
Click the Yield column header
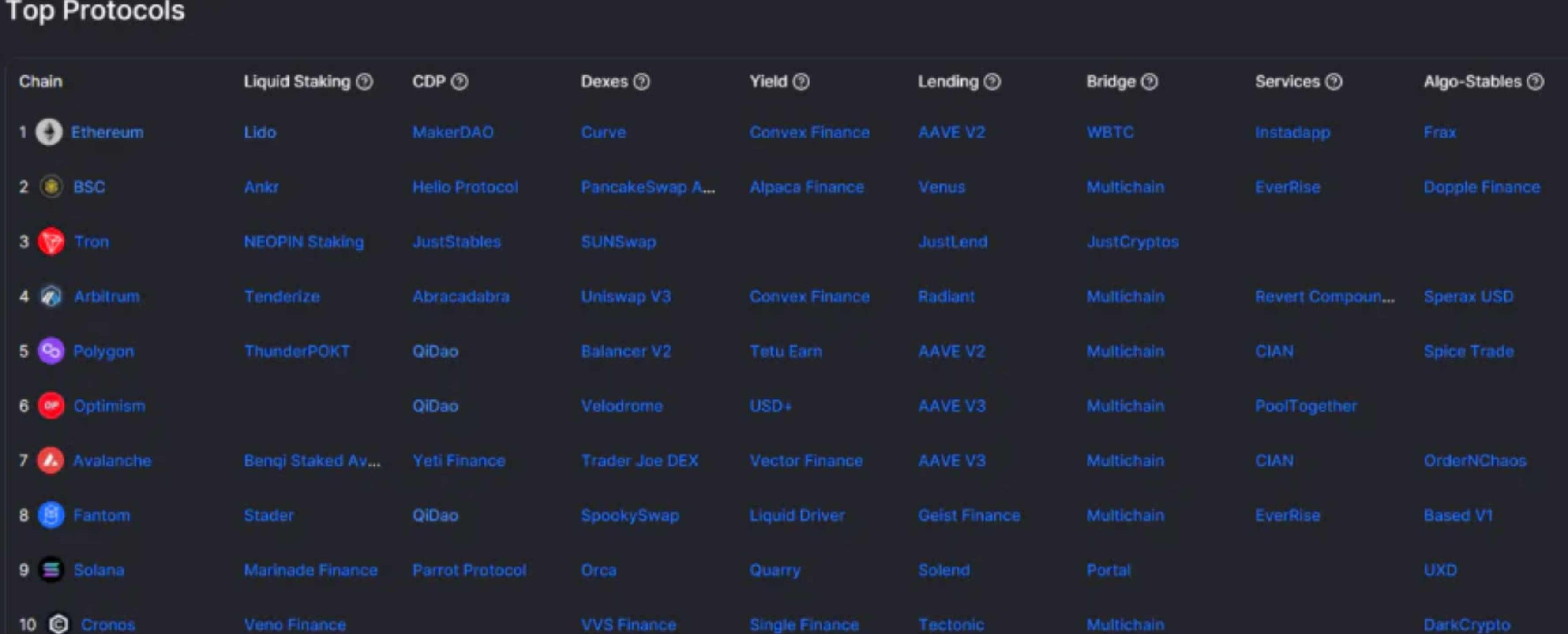click(x=768, y=82)
